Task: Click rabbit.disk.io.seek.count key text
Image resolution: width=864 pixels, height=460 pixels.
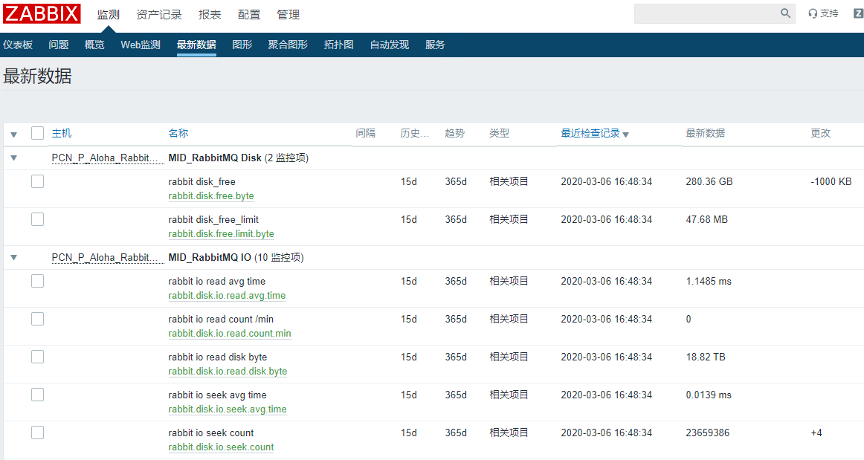Action: tap(221, 447)
